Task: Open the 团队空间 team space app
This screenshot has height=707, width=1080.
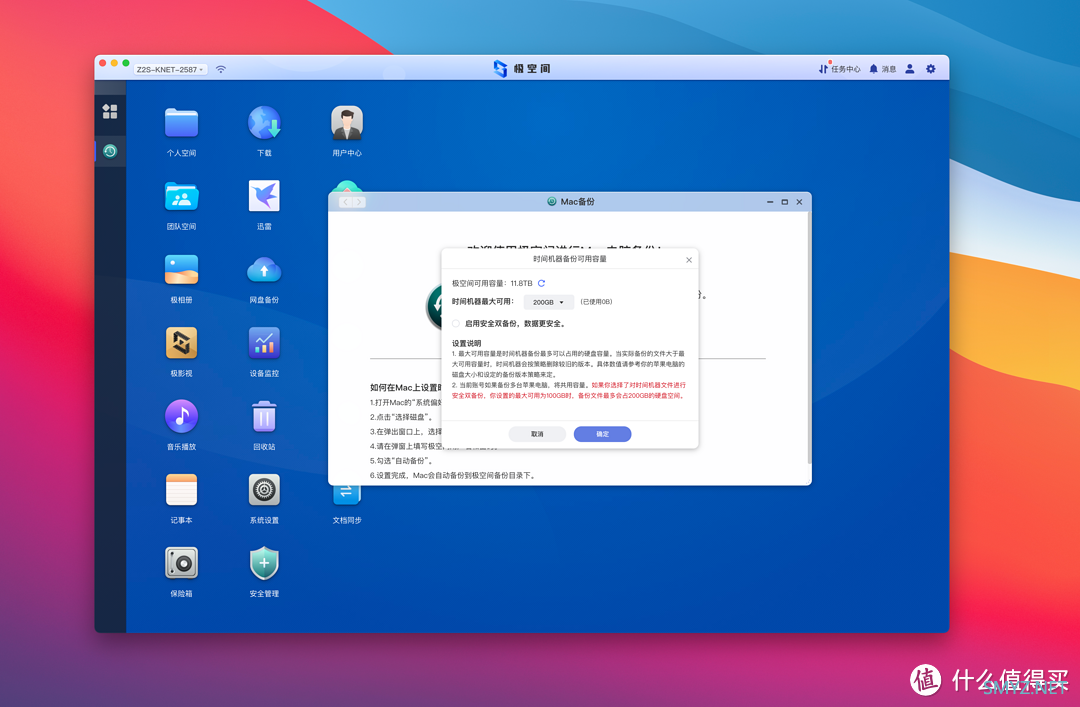Action: pyautogui.click(x=181, y=205)
